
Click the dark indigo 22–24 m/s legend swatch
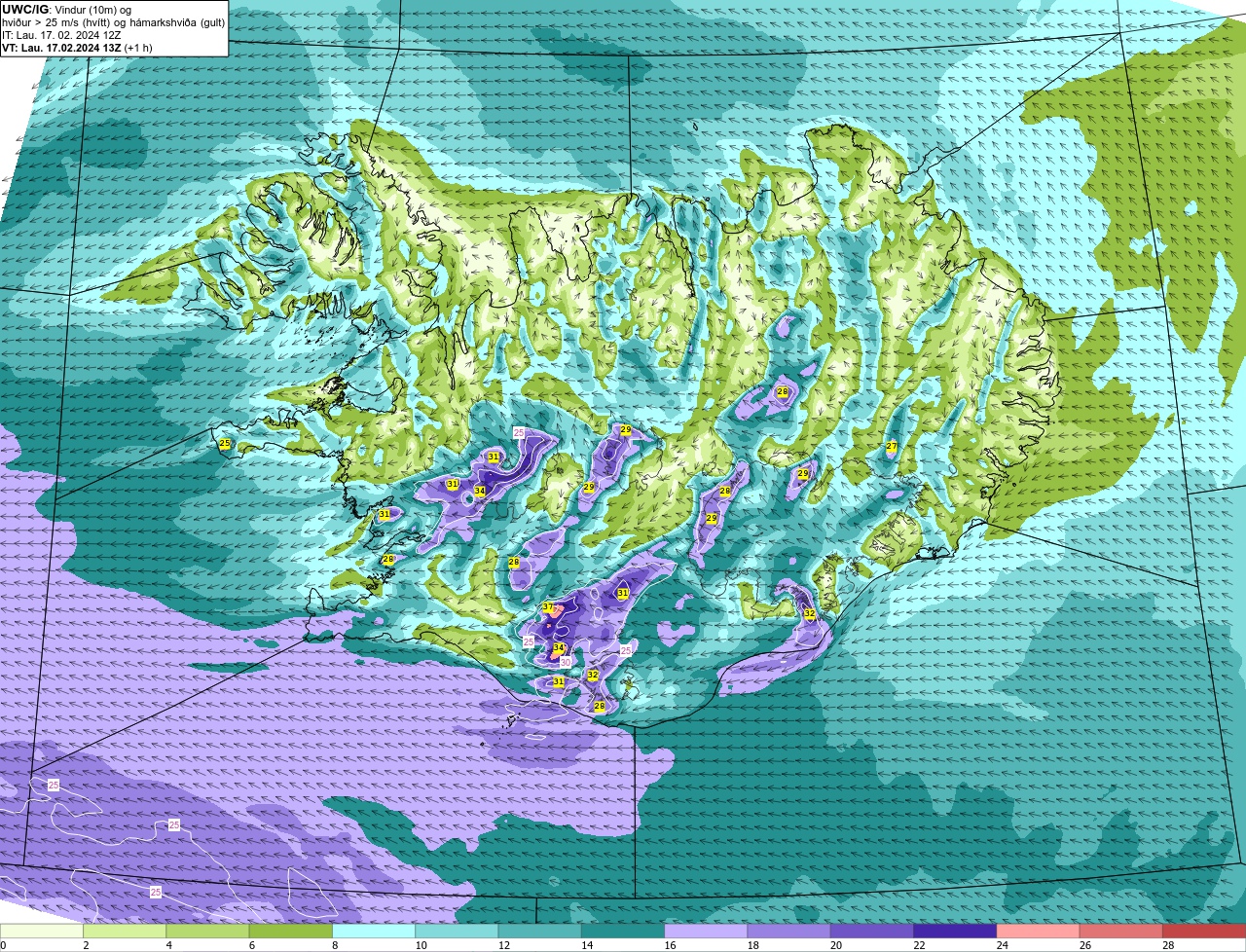[955, 931]
